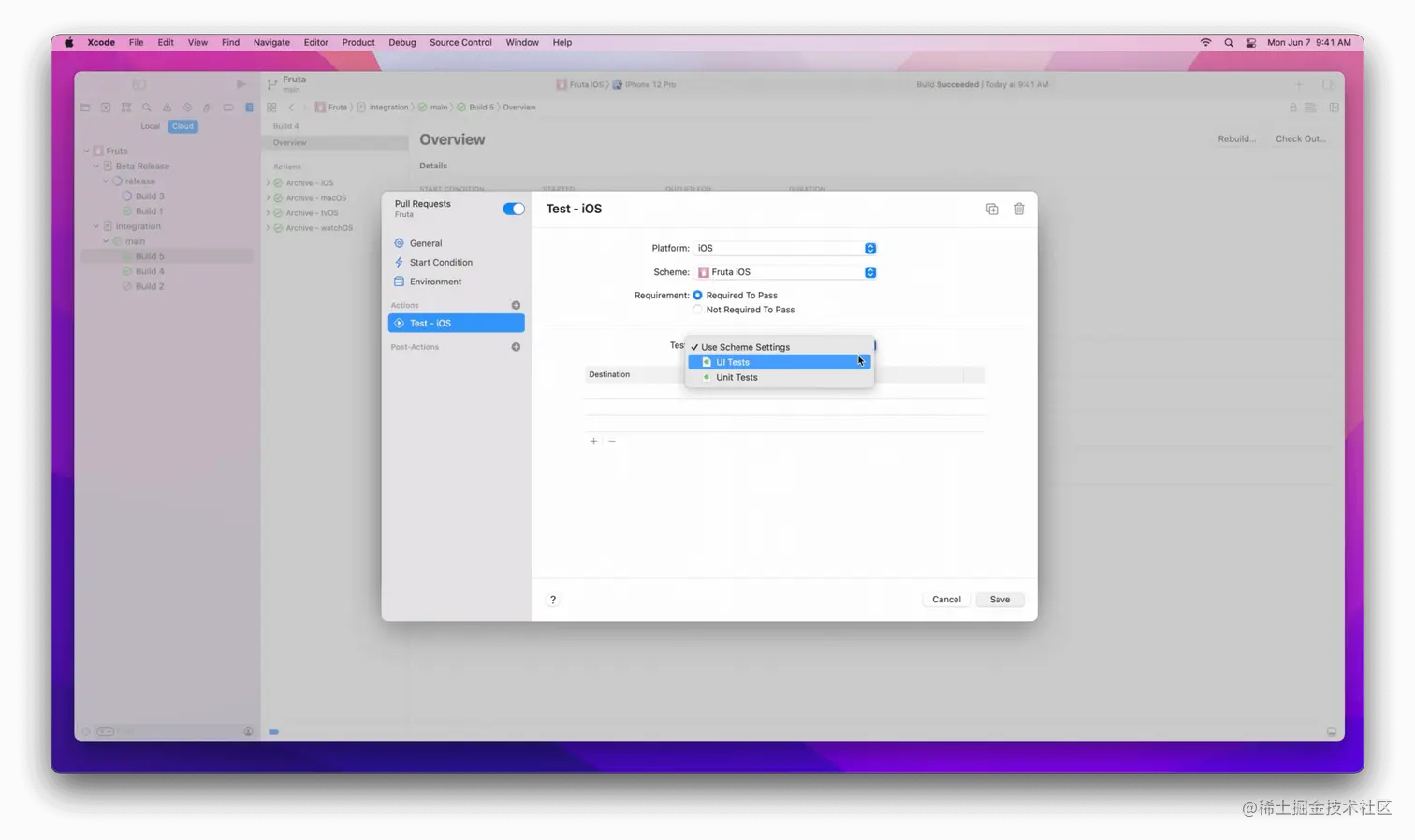Image resolution: width=1415 pixels, height=840 pixels.
Task: Click the Wi-Fi status icon
Action: [x=1205, y=42]
